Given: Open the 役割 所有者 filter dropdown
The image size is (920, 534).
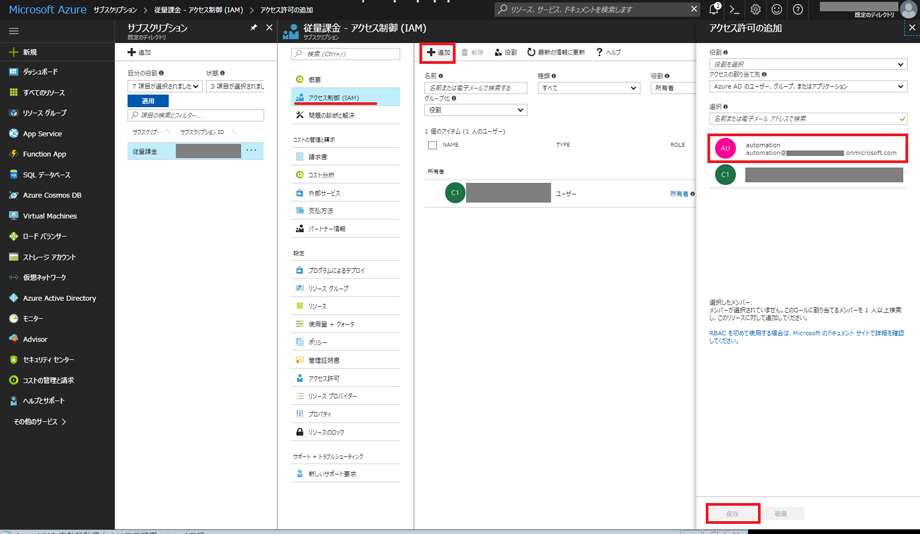Looking at the screenshot, I should 673,88.
